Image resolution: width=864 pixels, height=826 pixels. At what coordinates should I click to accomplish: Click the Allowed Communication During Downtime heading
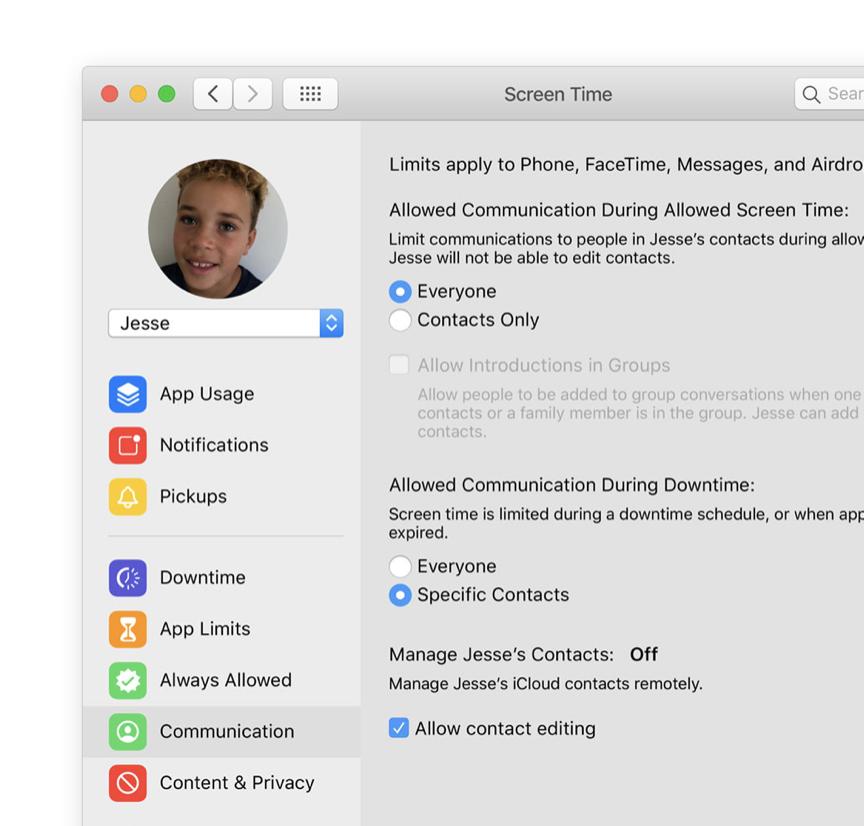(x=572, y=485)
